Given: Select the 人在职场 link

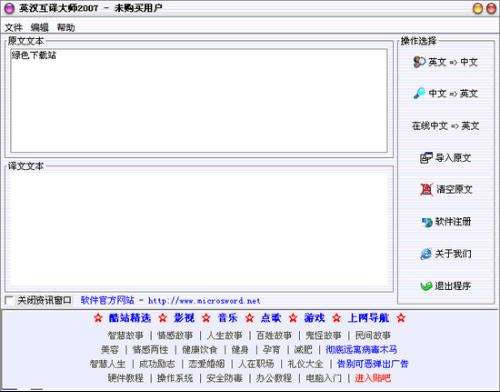Looking at the screenshot, I should pyautogui.click(x=256, y=364).
